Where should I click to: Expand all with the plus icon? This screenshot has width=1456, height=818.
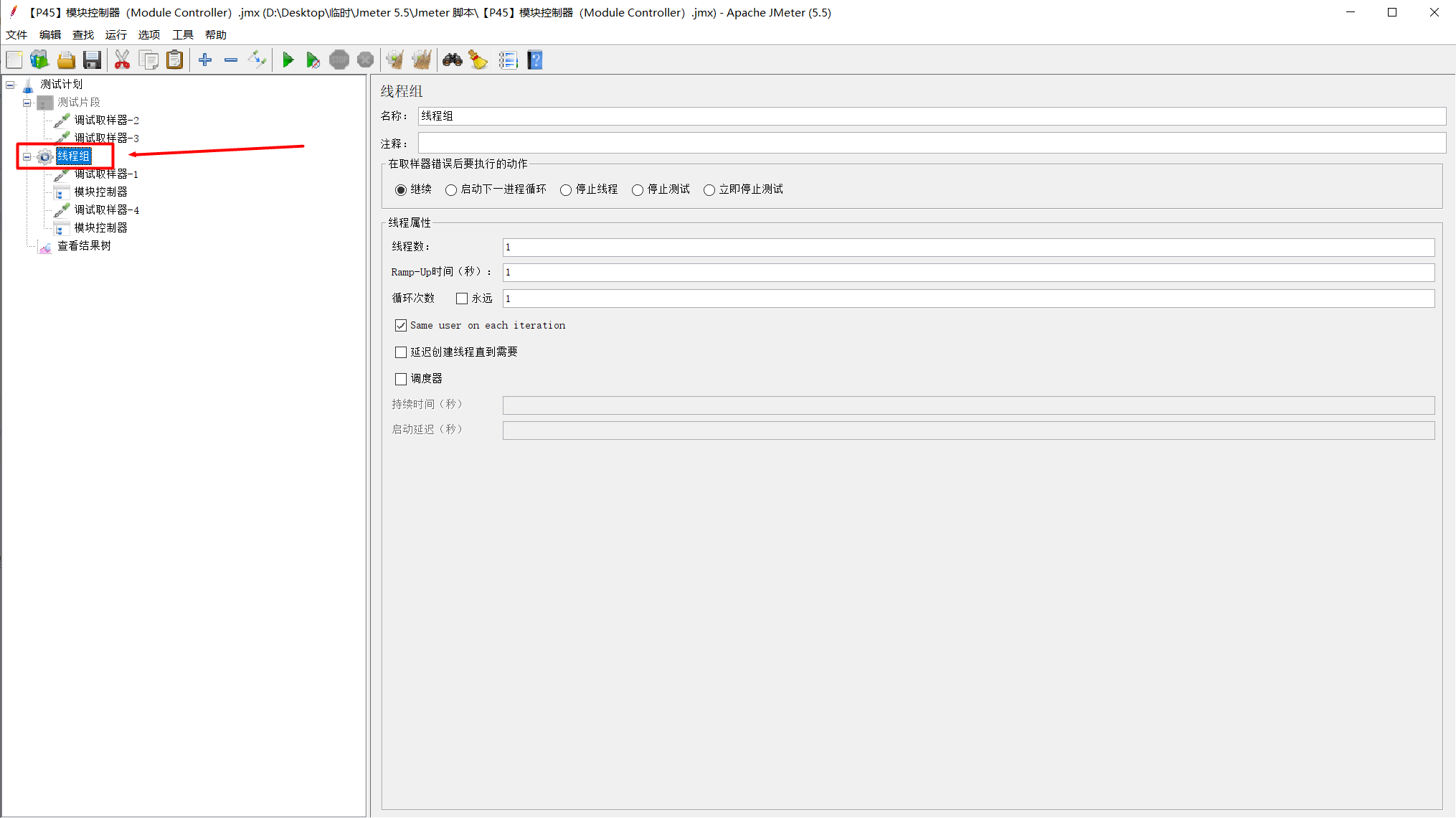pyautogui.click(x=205, y=60)
